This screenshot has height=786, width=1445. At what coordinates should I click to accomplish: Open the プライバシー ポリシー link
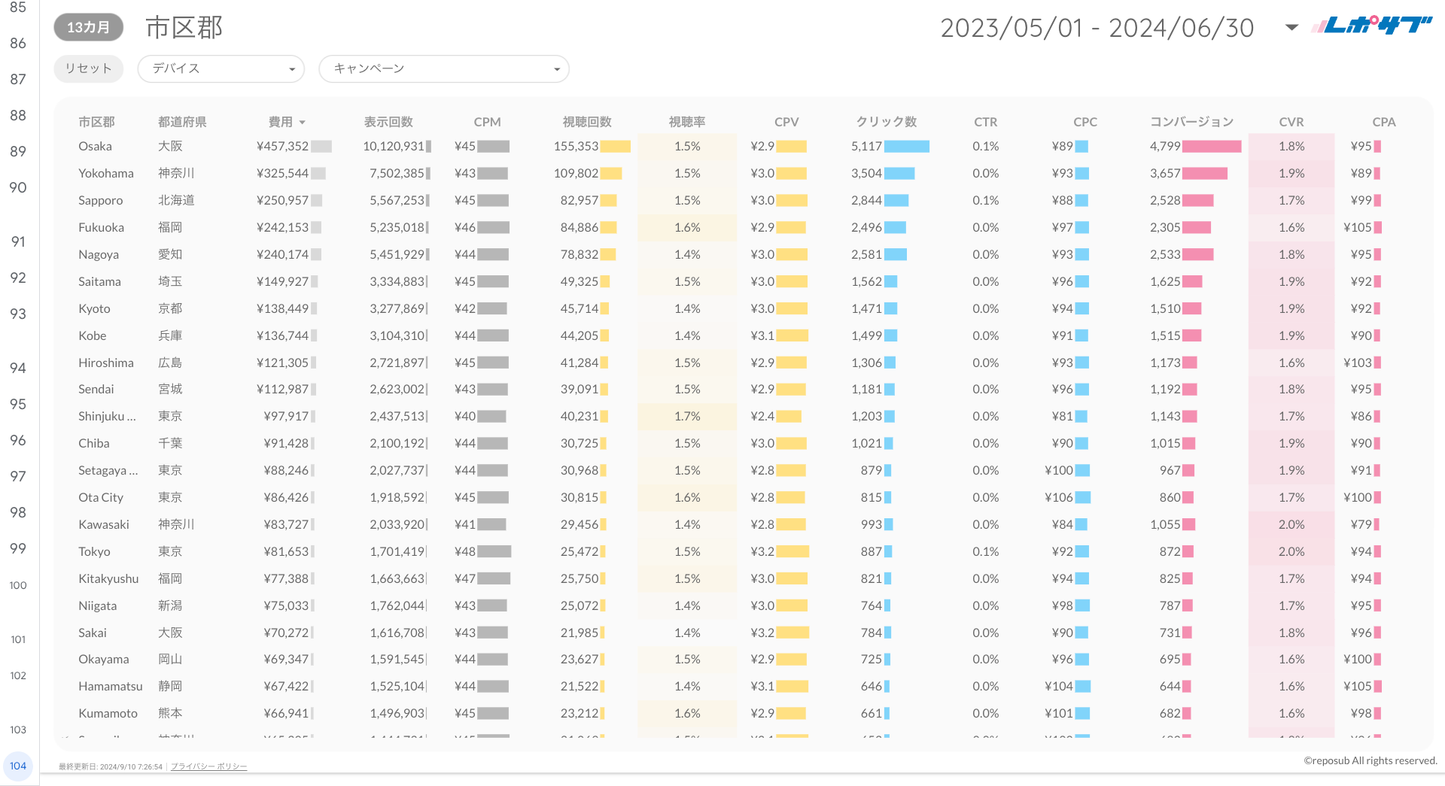(x=209, y=766)
